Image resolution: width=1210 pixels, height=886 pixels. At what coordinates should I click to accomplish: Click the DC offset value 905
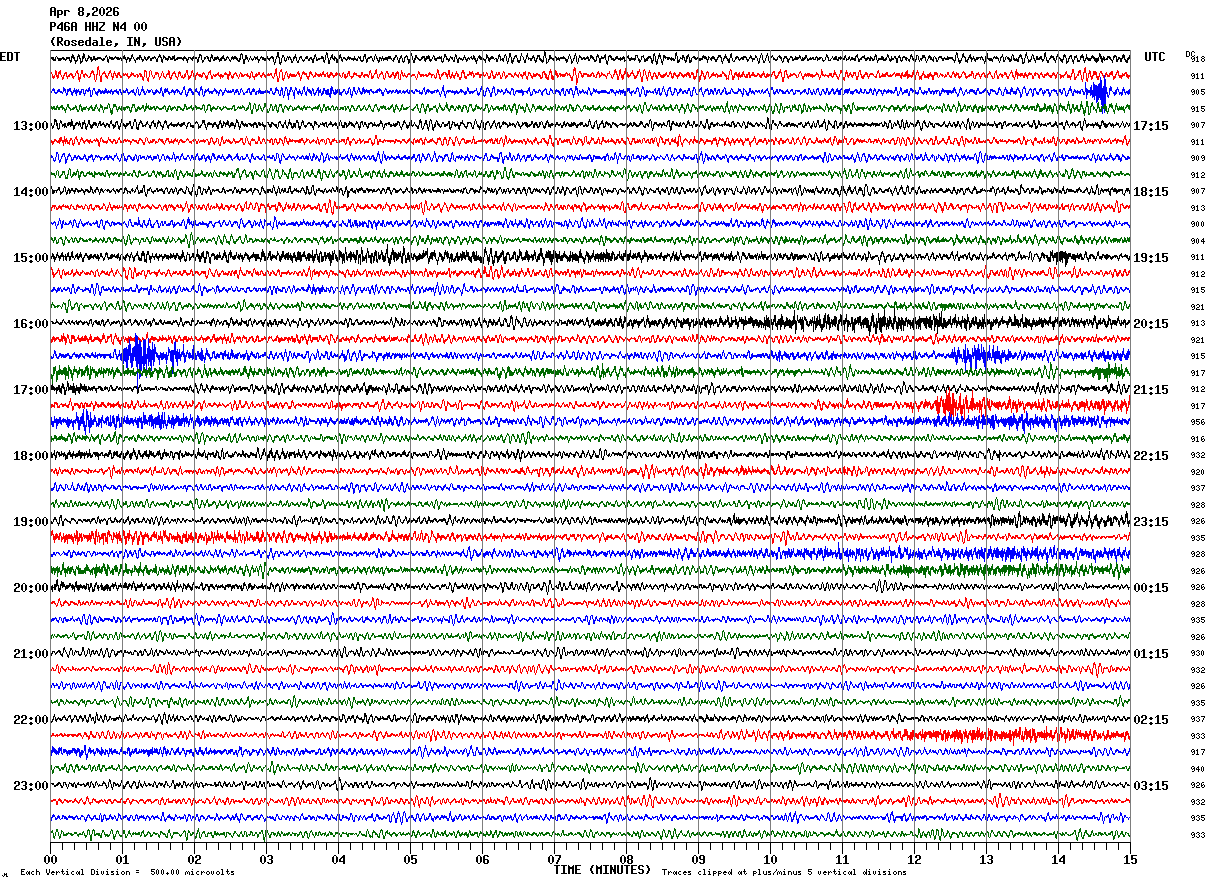point(1197,93)
